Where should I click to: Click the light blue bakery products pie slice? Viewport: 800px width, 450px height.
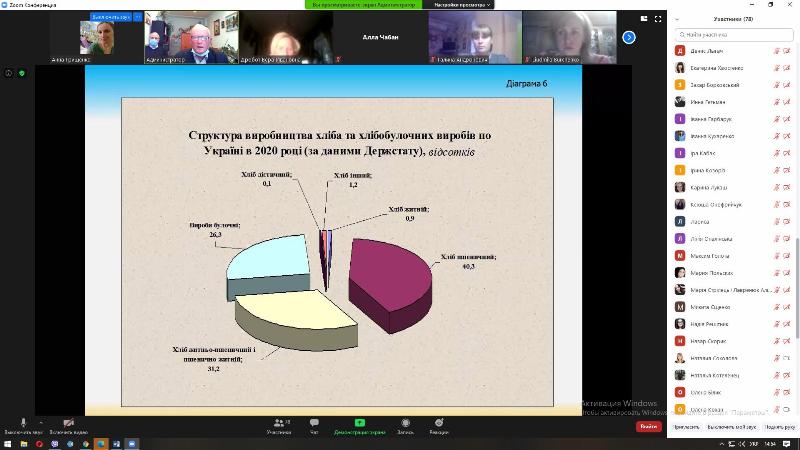269,265
